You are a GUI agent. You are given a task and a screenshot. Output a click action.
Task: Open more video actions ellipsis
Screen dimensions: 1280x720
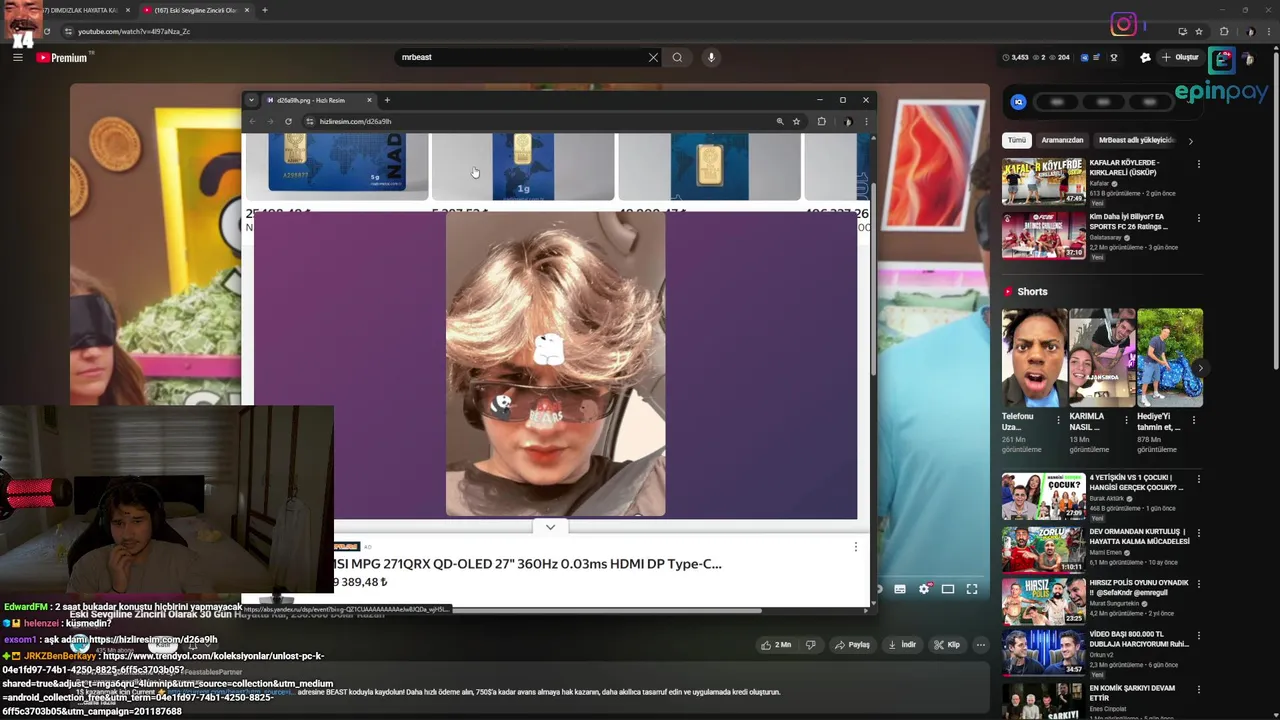click(x=981, y=645)
